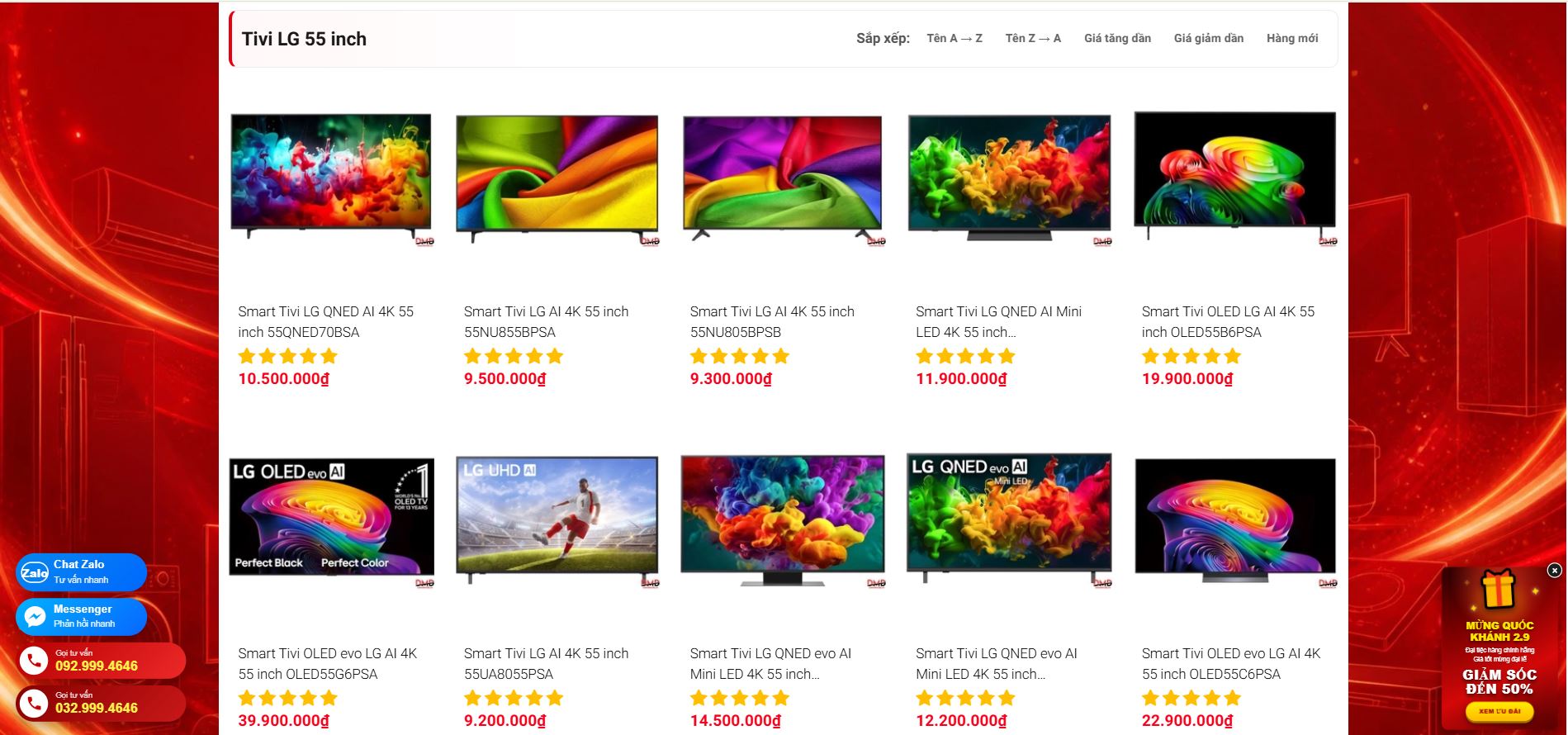The width and height of the screenshot is (1568, 735).
Task: Open Smart Tivi OLED evo OLED55G6PSA link
Action: [x=328, y=663]
